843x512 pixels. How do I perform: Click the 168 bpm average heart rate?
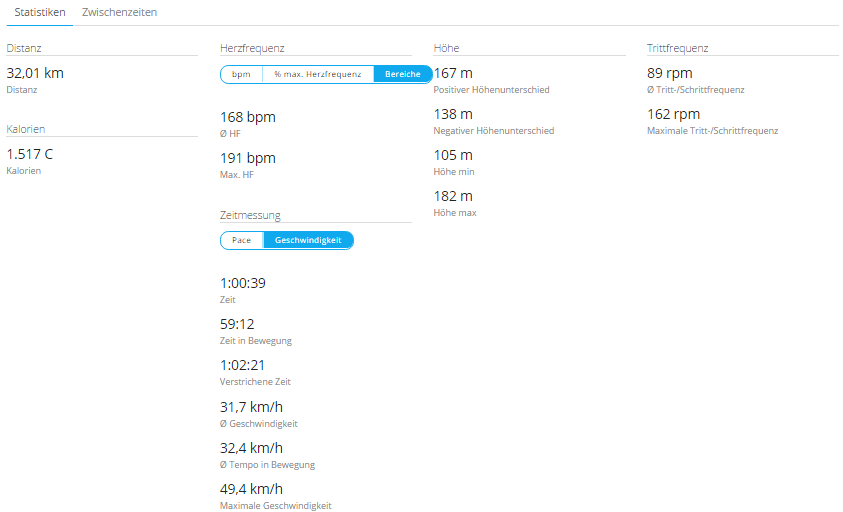[x=247, y=117]
